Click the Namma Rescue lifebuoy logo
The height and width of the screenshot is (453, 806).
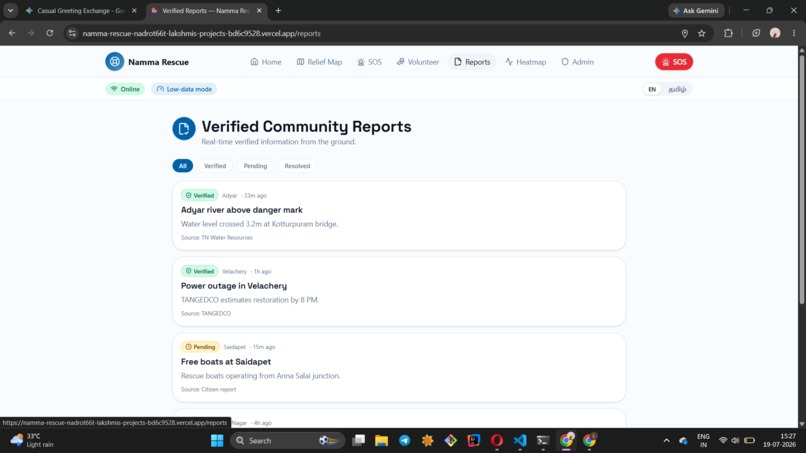115,62
